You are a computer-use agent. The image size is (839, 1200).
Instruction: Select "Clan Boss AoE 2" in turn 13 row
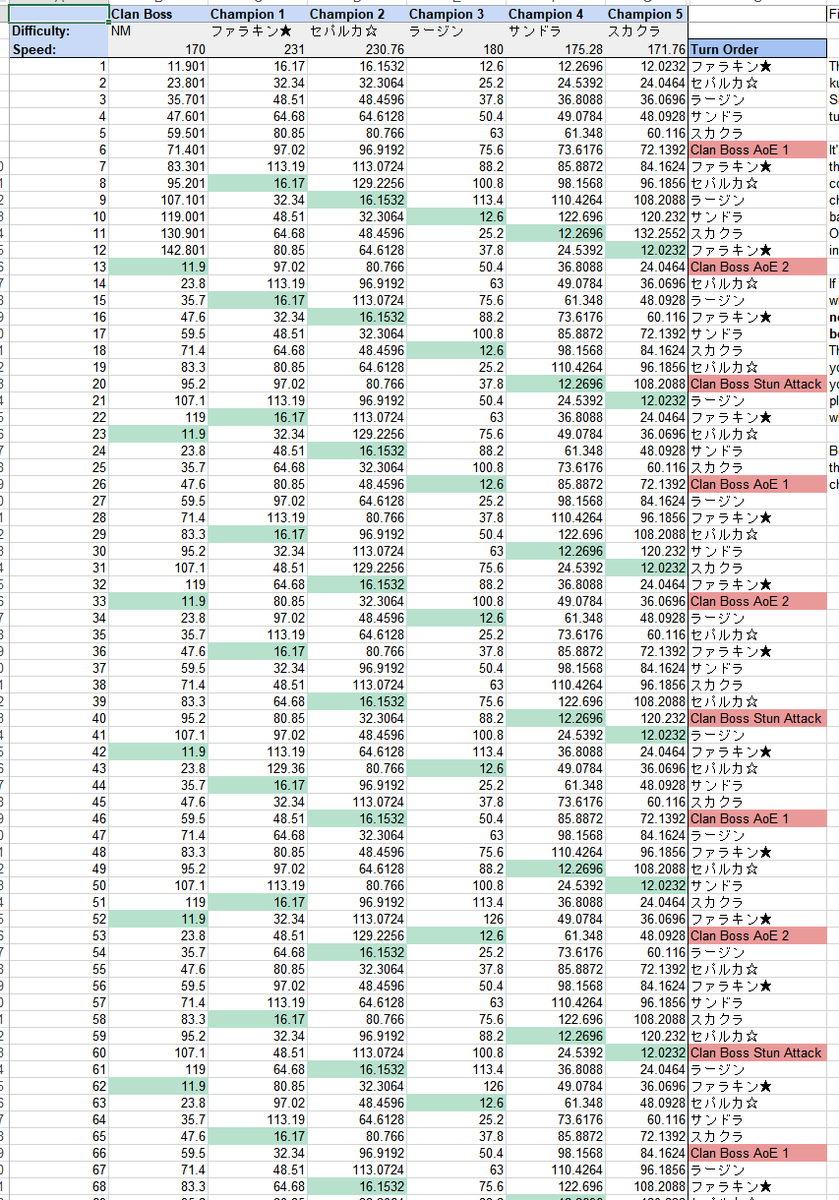(757, 267)
